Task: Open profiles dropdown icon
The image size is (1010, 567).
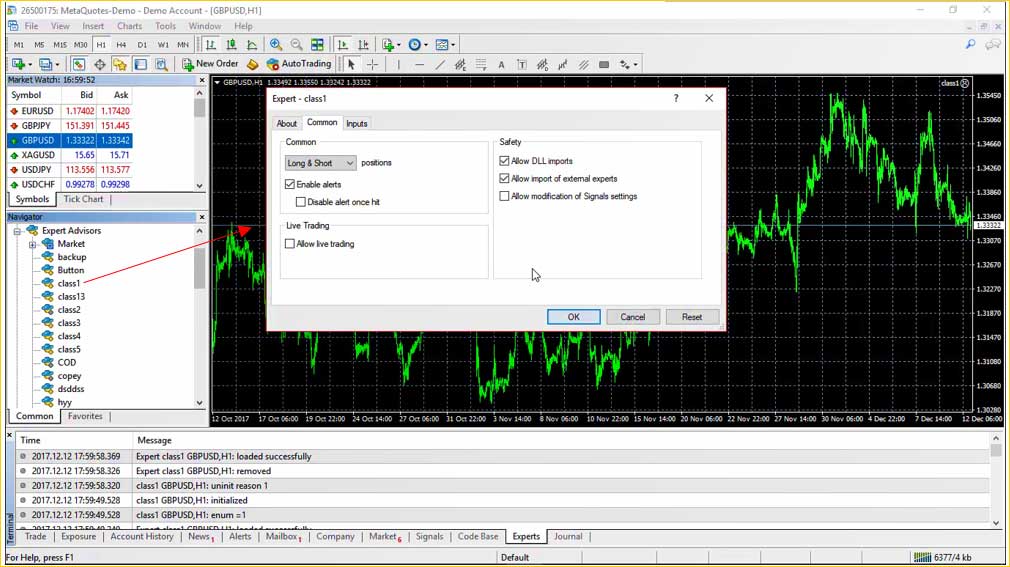Action: tap(48, 64)
